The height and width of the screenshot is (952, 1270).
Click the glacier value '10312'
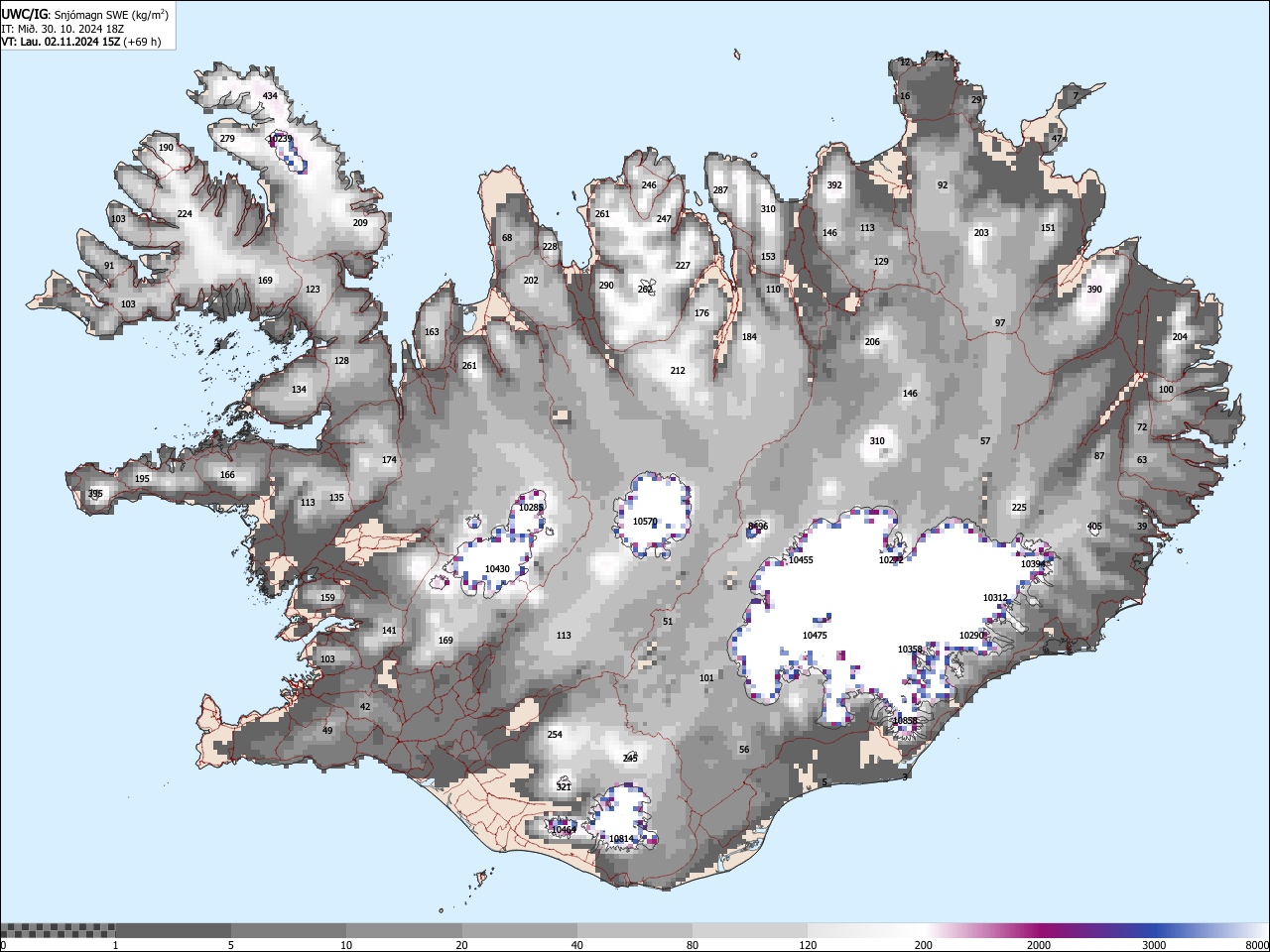(995, 598)
